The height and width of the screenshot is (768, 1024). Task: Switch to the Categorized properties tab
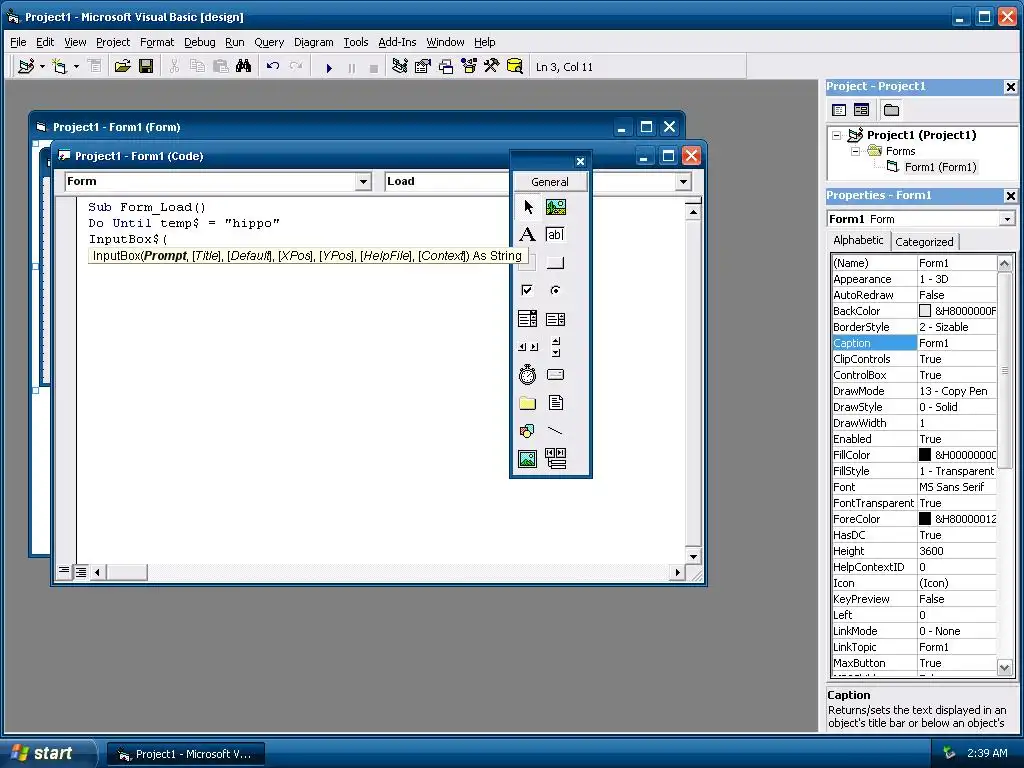924,242
